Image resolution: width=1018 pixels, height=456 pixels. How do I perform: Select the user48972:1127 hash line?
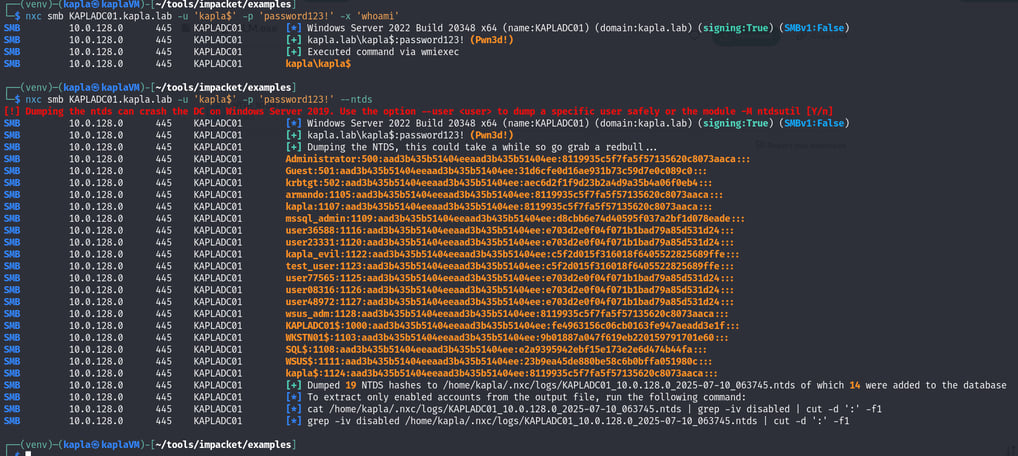(508, 303)
